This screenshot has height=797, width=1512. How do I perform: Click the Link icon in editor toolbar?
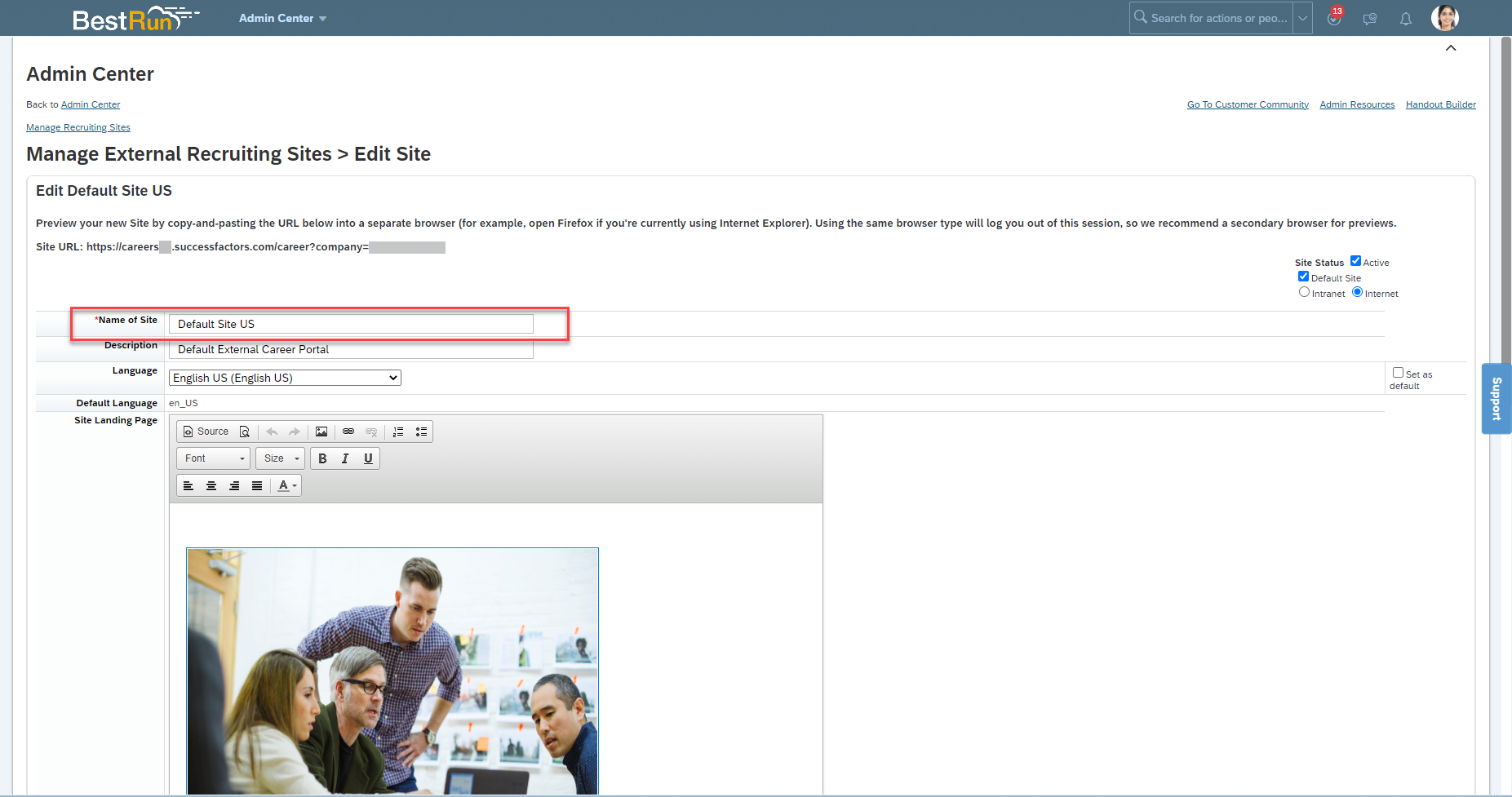coord(348,432)
